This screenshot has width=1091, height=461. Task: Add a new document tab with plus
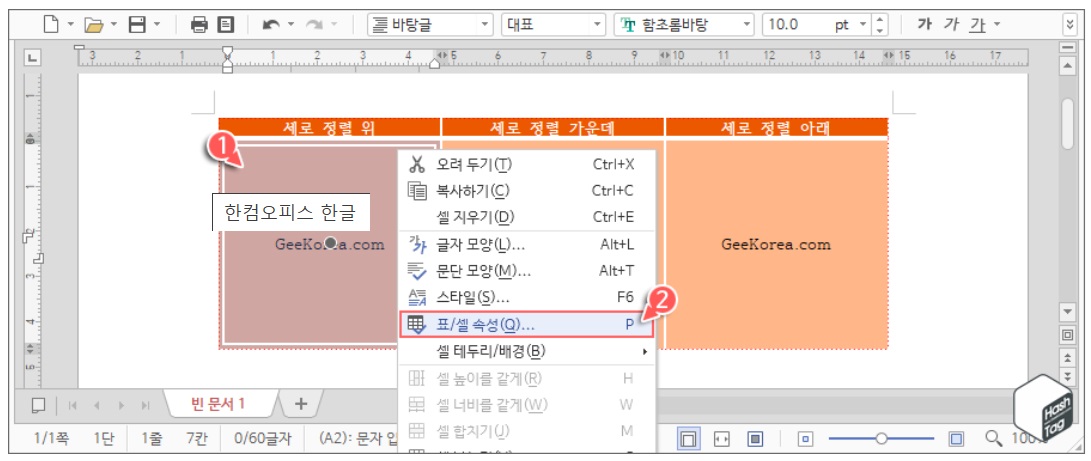coord(301,404)
